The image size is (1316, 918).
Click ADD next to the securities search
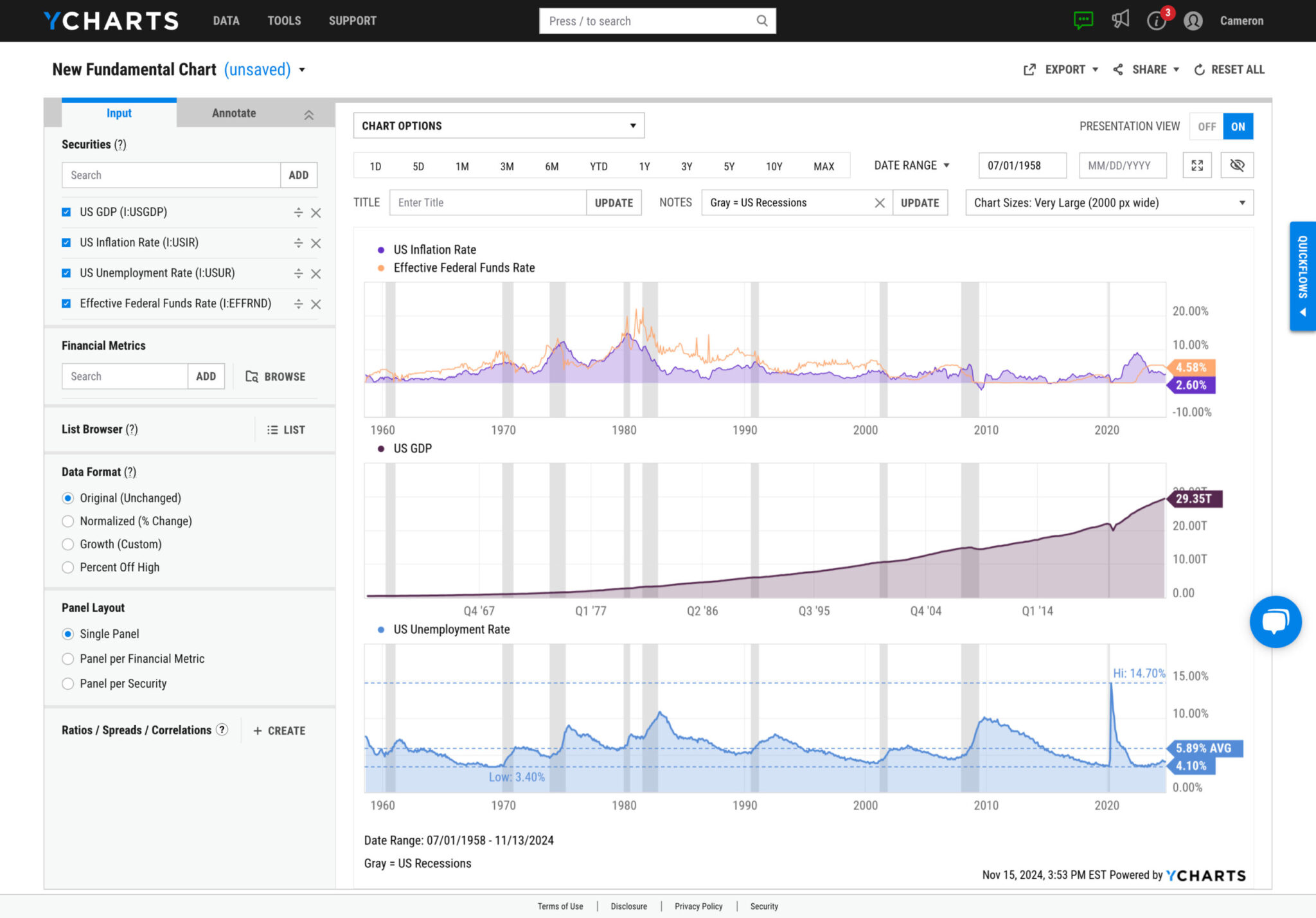tap(298, 174)
